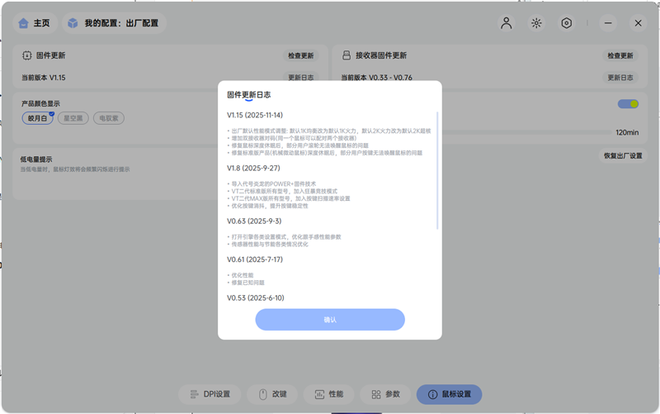Click the changelog dialog's vertical scrollbar
660x414 pixels.
437,170
